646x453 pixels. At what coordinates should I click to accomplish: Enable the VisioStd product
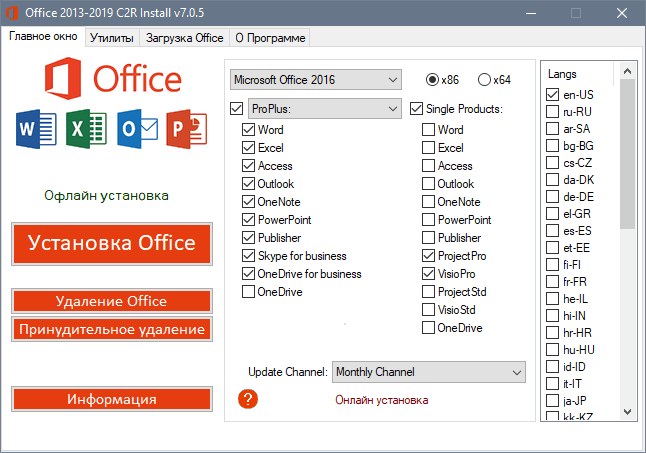click(428, 310)
